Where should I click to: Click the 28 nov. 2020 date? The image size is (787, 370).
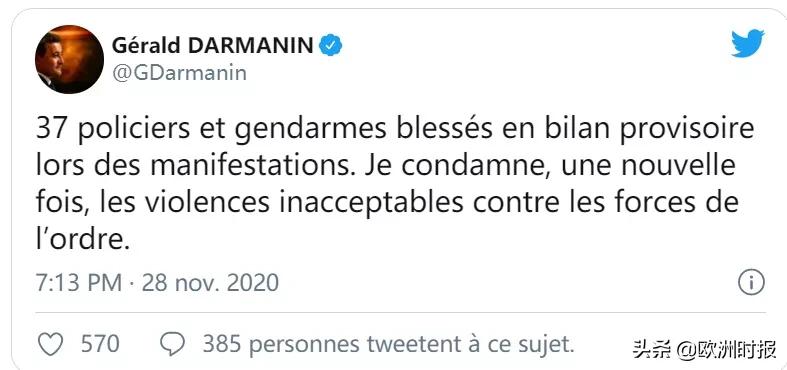210,283
